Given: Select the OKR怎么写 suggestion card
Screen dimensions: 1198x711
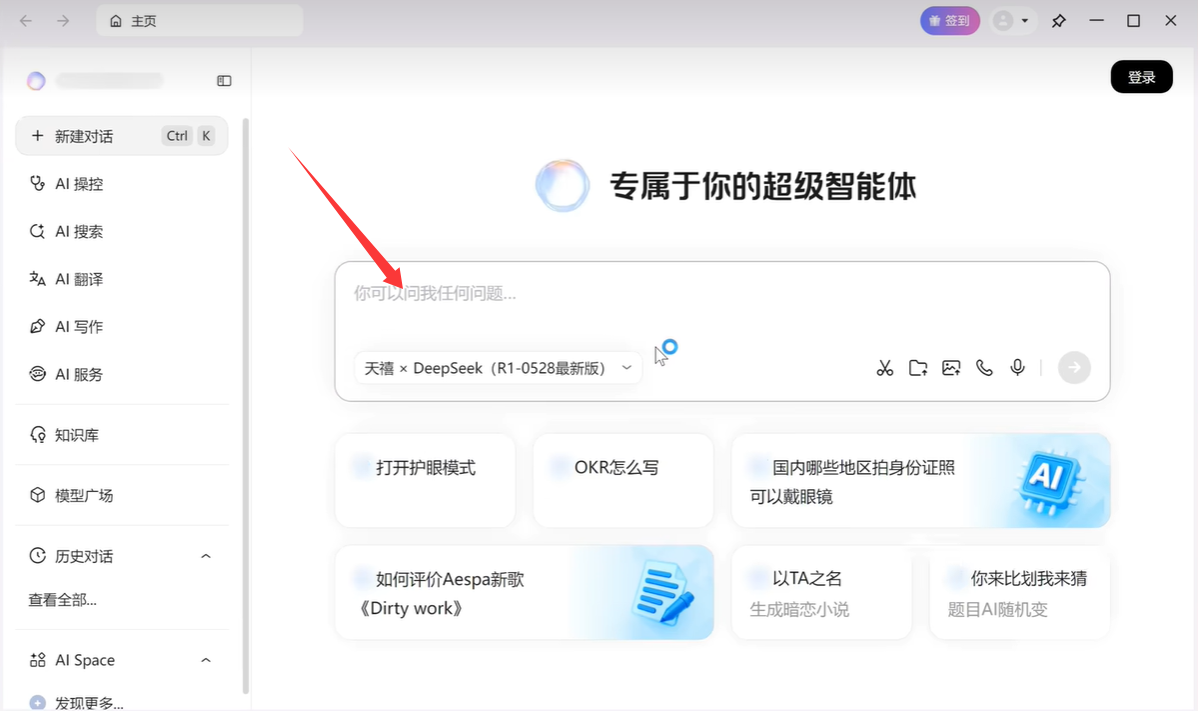Looking at the screenshot, I should (x=623, y=480).
